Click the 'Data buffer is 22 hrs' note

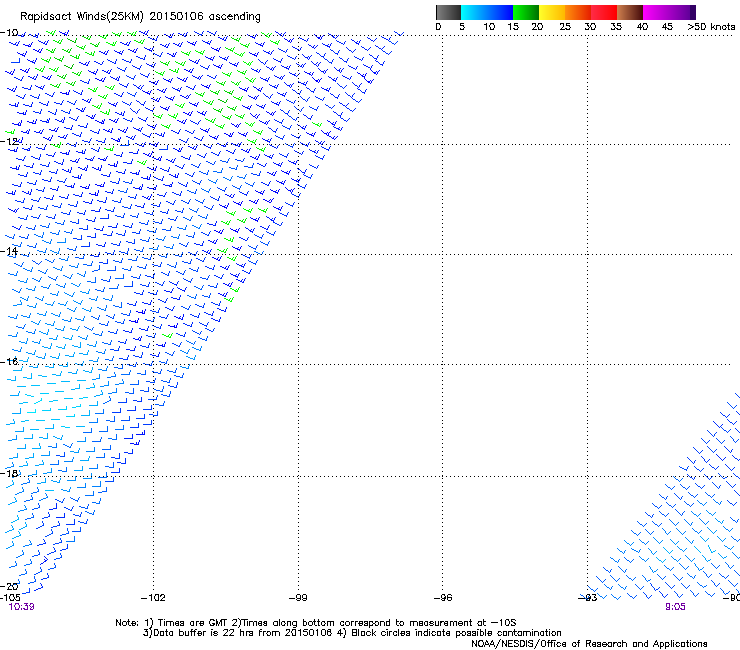point(352,633)
